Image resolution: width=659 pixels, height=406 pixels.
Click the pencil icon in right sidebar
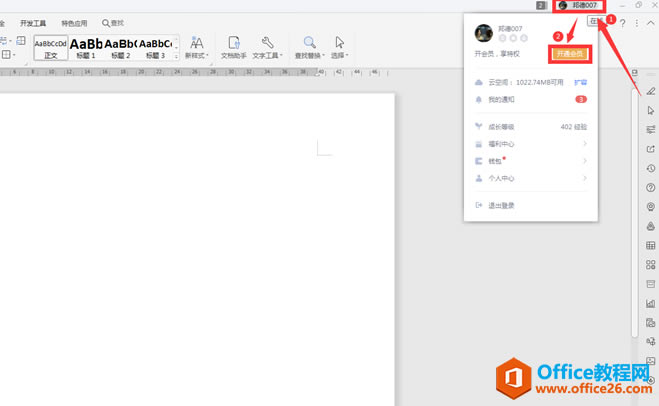(x=651, y=91)
